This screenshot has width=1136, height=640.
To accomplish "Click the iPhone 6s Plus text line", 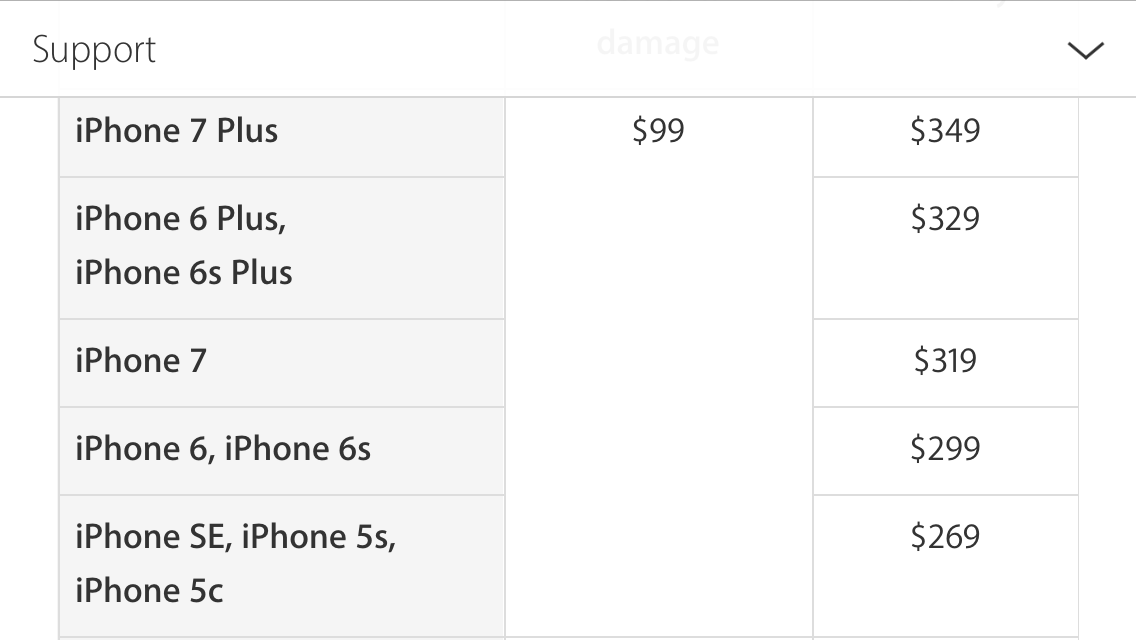I will [184, 273].
